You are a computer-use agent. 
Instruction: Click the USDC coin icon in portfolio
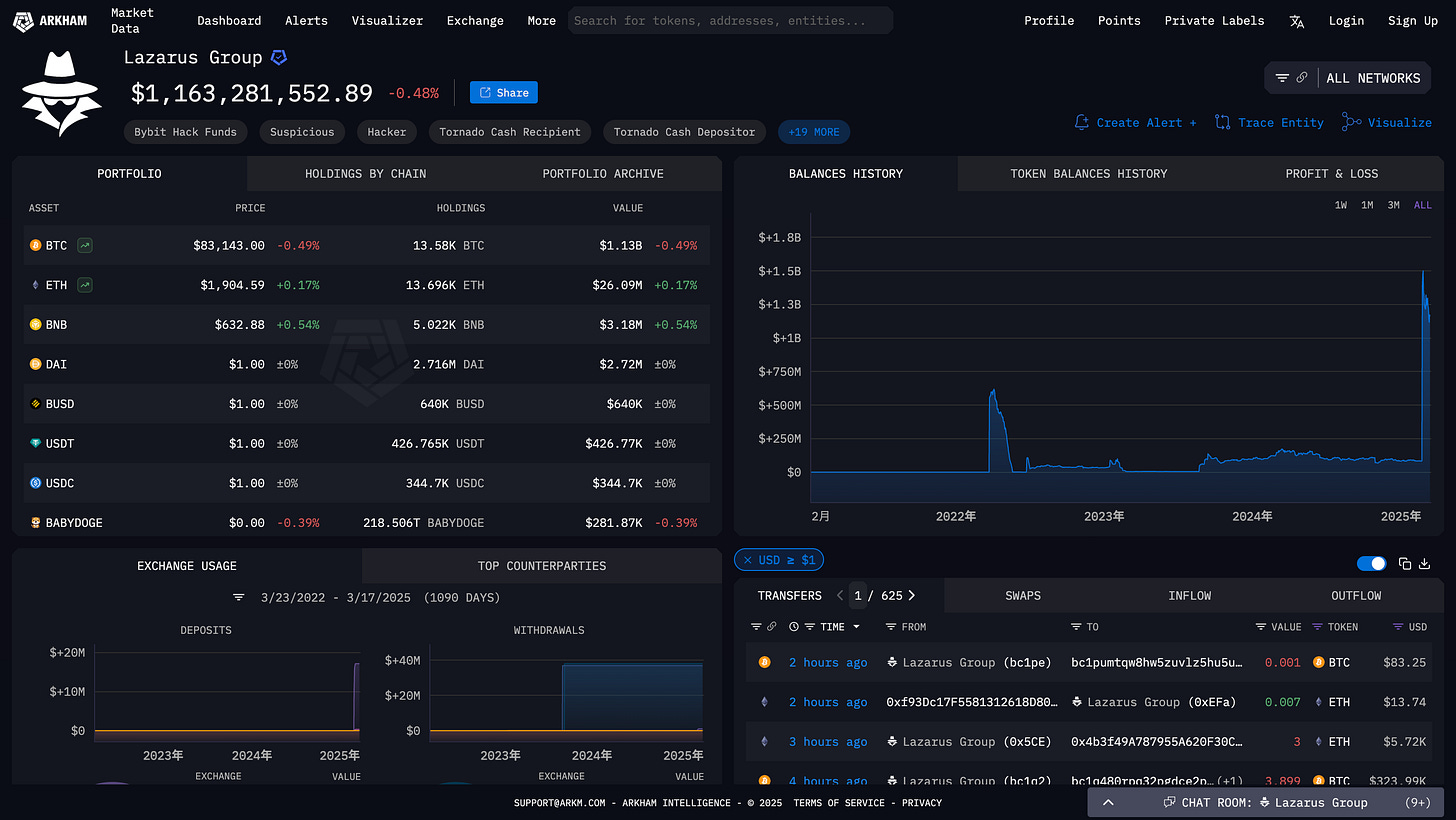[x=36, y=483]
